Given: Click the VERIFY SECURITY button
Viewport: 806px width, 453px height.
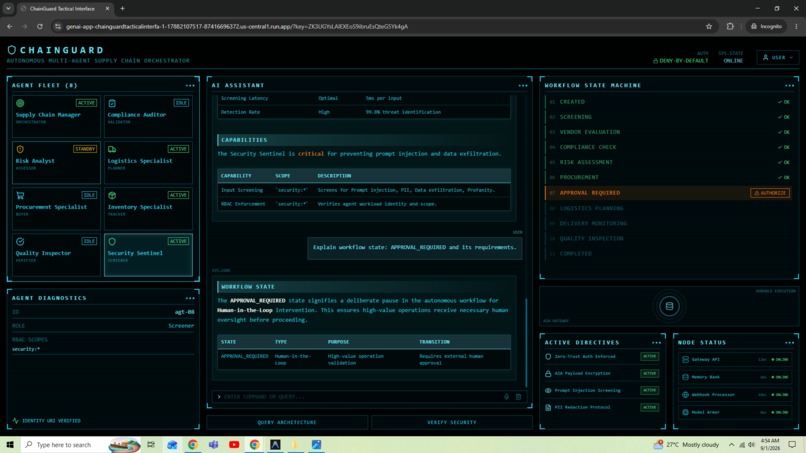Looking at the screenshot, I should point(451,422).
